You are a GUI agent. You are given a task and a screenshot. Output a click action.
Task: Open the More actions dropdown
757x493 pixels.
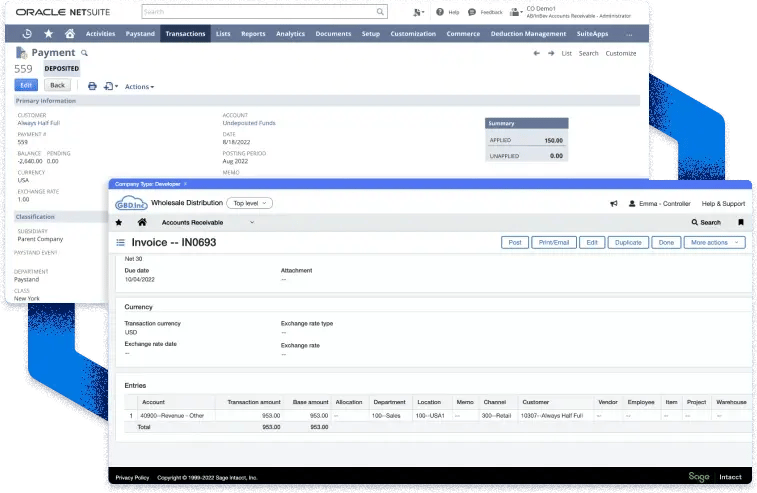715,242
